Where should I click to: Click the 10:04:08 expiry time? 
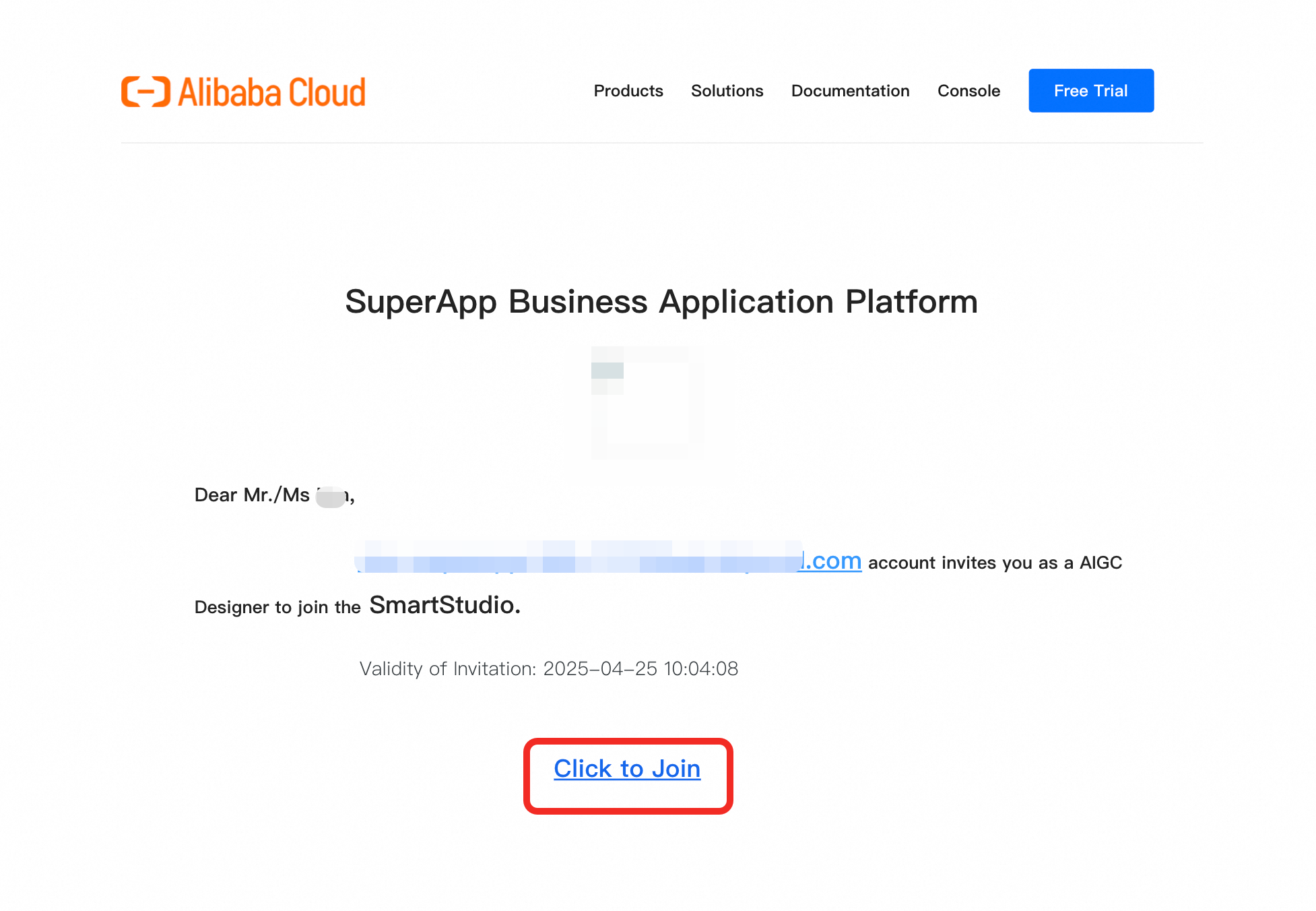coord(701,668)
